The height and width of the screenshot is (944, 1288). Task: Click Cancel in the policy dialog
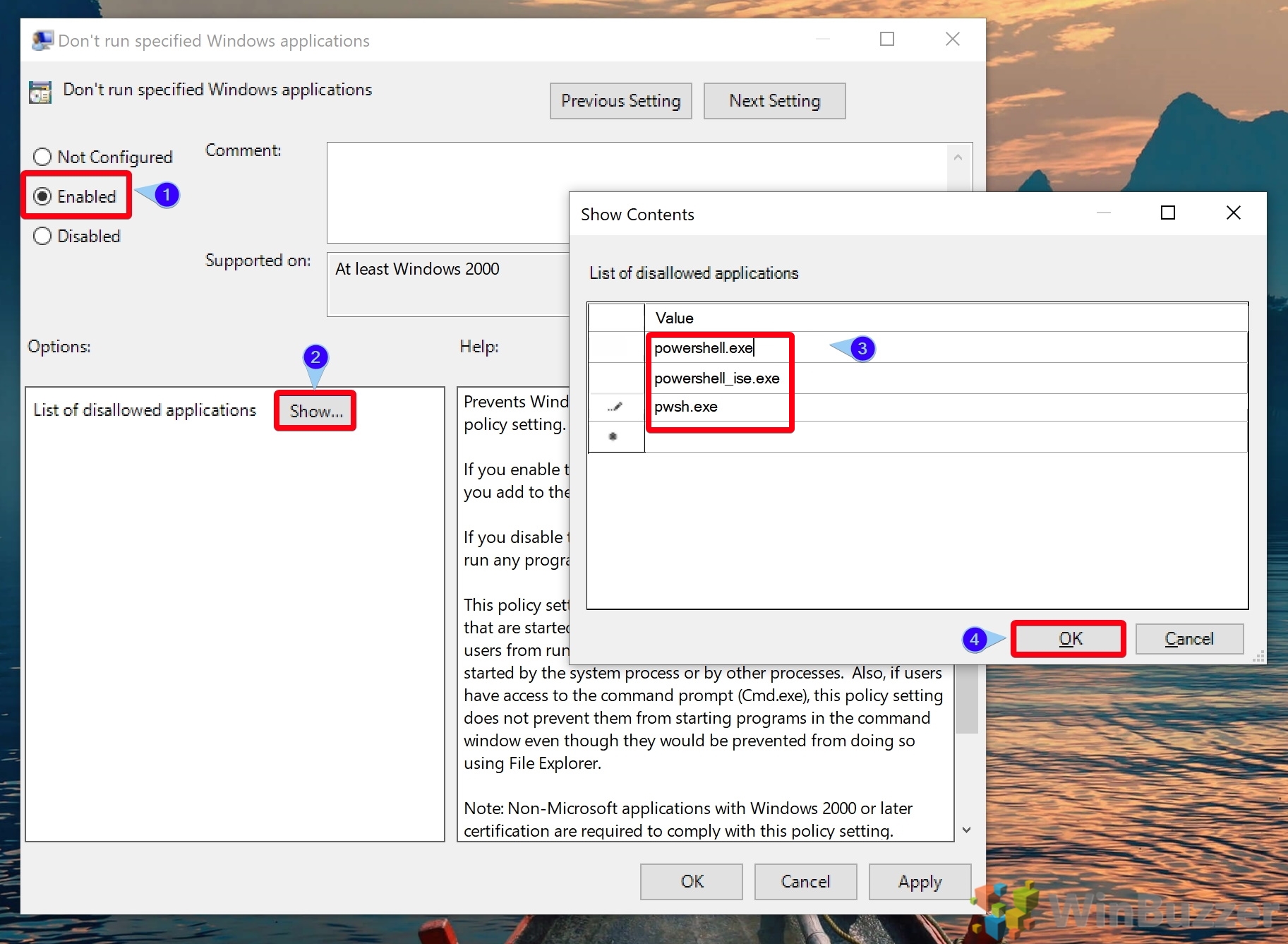805,881
